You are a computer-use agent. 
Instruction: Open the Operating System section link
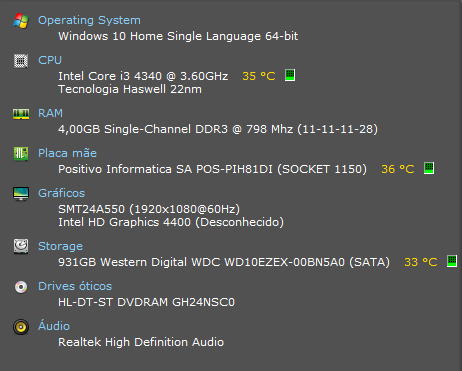click(x=89, y=20)
